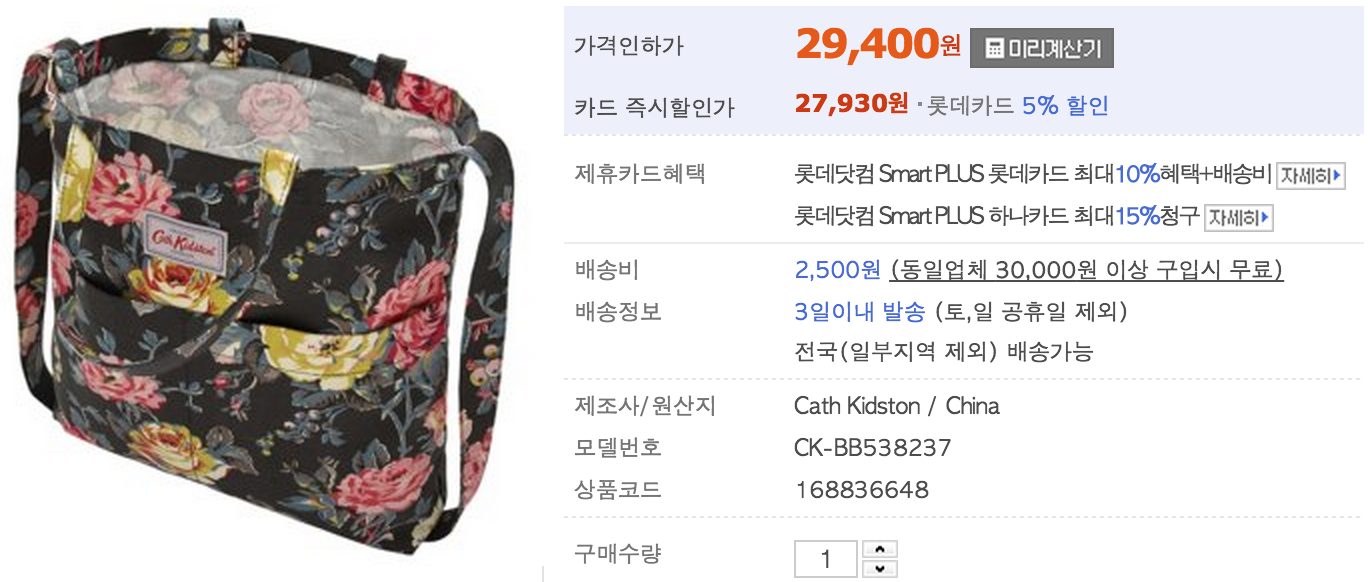Click the 27,930원 card discount price
This screenshot has width=1368, height=582.
(x=851, y=104)
